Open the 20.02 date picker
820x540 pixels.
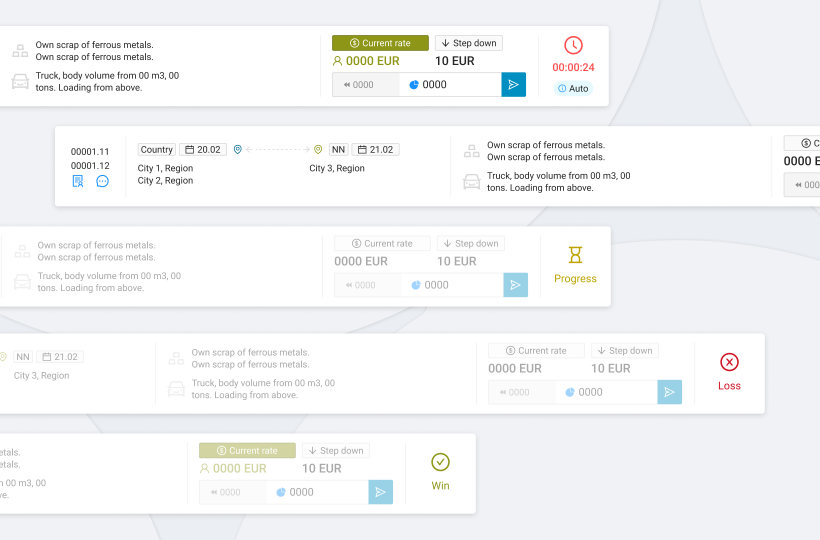click(205, 150)
